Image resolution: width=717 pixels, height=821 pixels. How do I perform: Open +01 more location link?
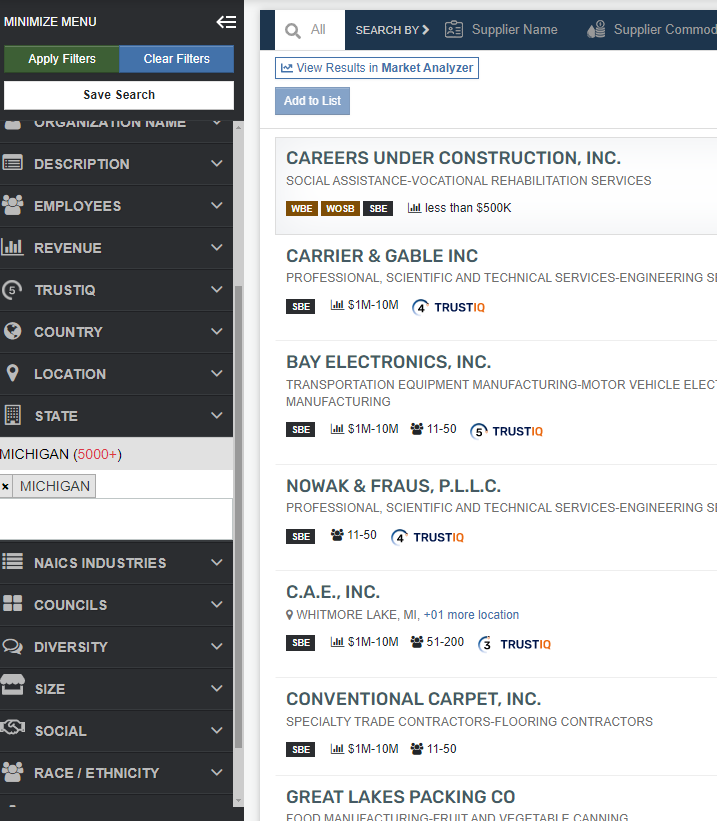click(471, 615)
